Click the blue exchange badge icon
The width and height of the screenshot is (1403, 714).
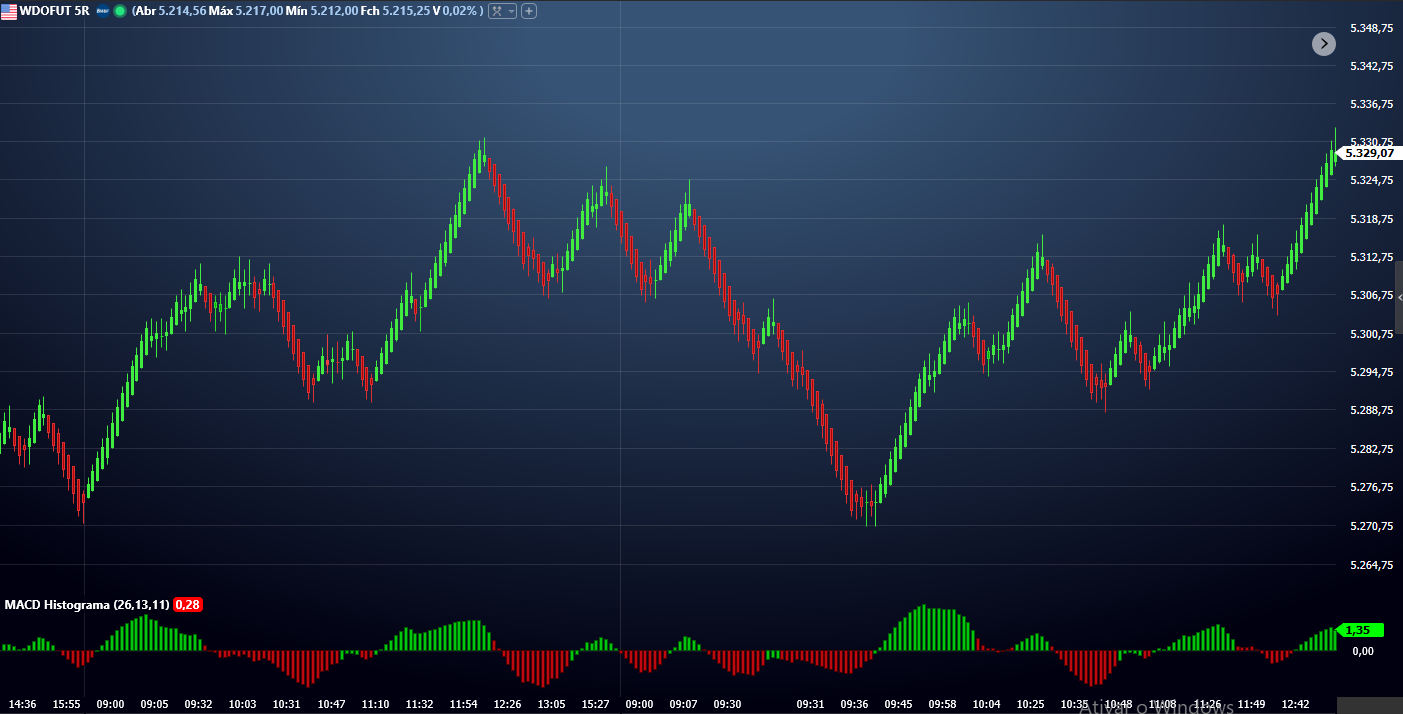click(102, 11)
